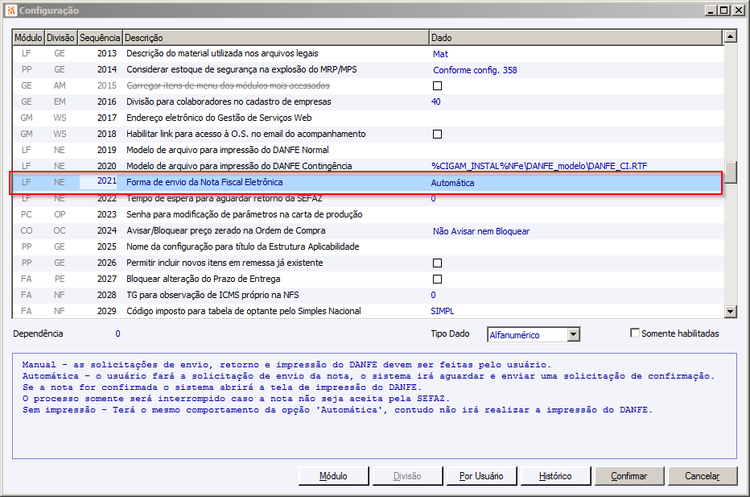Click the Mat value in row 2013
Viewport: 750px width, 497px height.
tap(440, 54)
